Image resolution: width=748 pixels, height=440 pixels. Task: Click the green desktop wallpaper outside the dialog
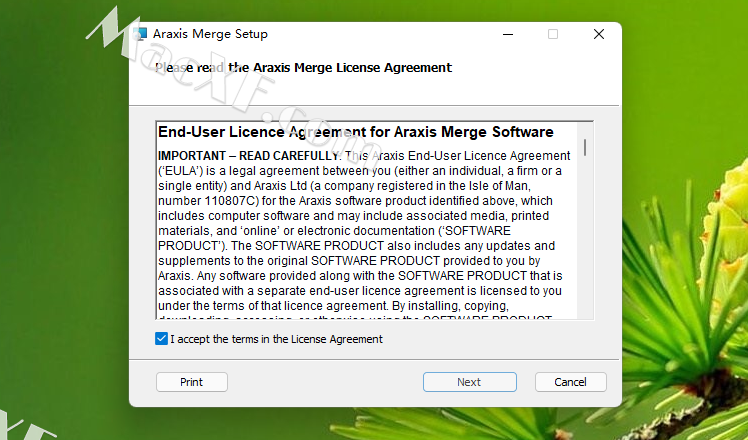(x=62, y=239)
